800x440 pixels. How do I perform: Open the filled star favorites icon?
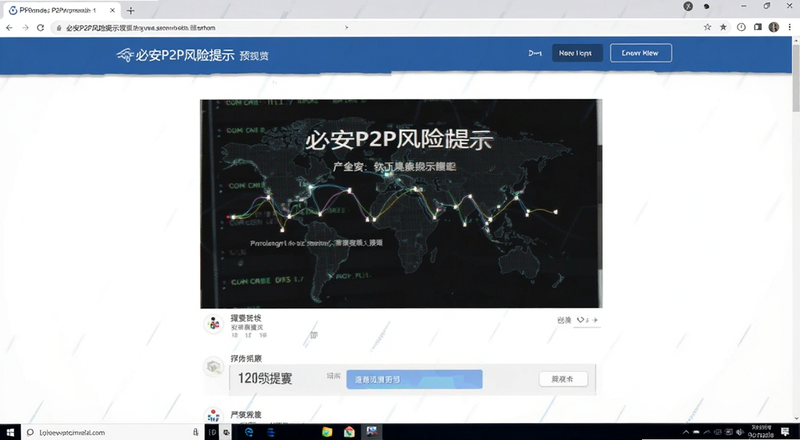723,27
